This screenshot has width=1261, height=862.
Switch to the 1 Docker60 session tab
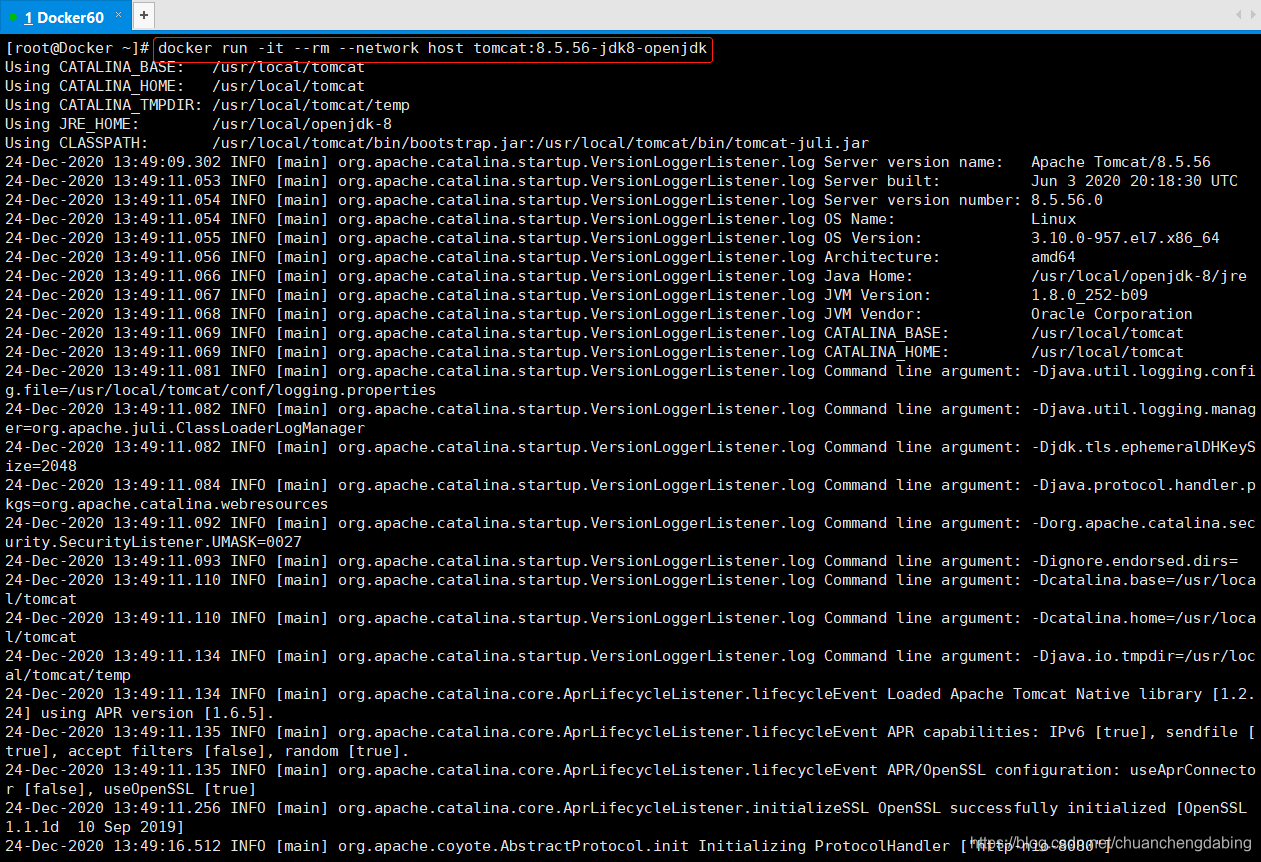pos(65,17)
